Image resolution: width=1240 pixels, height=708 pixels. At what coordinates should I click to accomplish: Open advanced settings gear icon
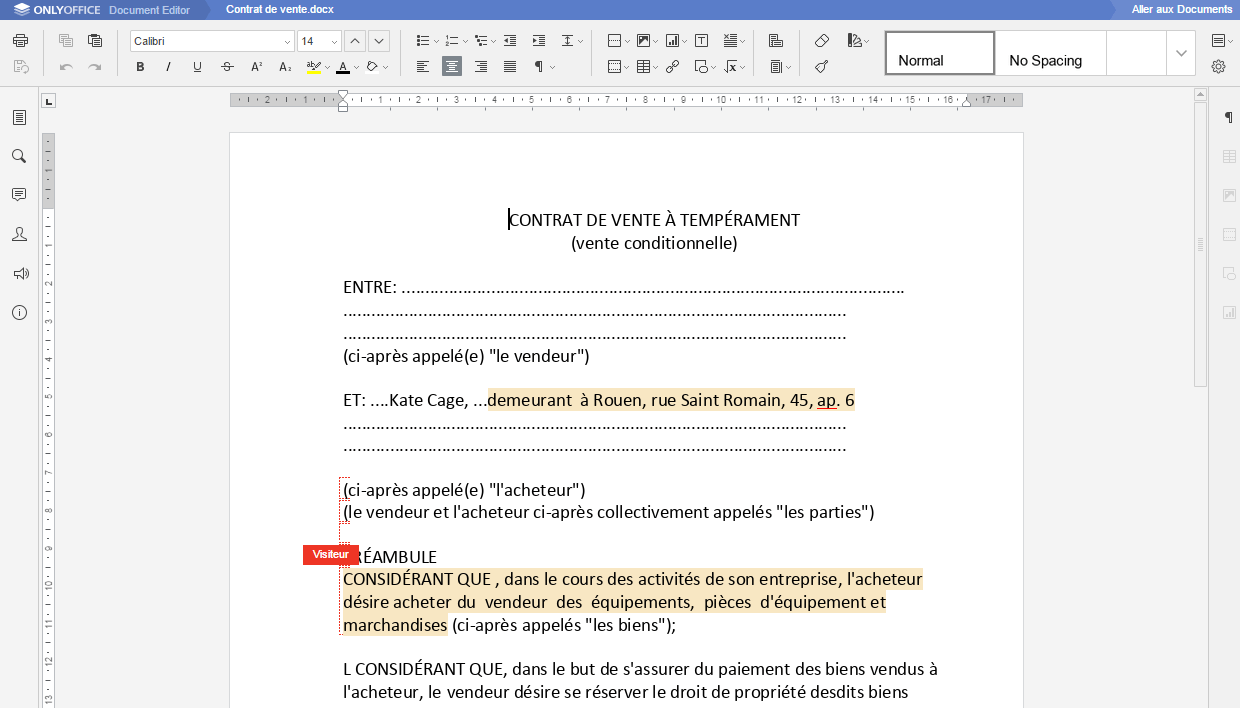pyautogui.click(x=1218, y=67)
